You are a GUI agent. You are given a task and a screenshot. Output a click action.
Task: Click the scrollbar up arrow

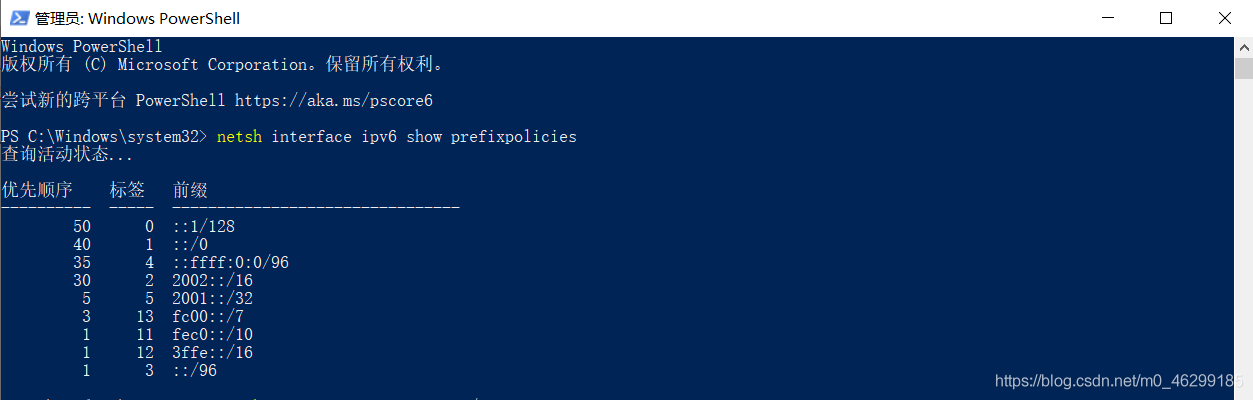(x=1243, y=46)
